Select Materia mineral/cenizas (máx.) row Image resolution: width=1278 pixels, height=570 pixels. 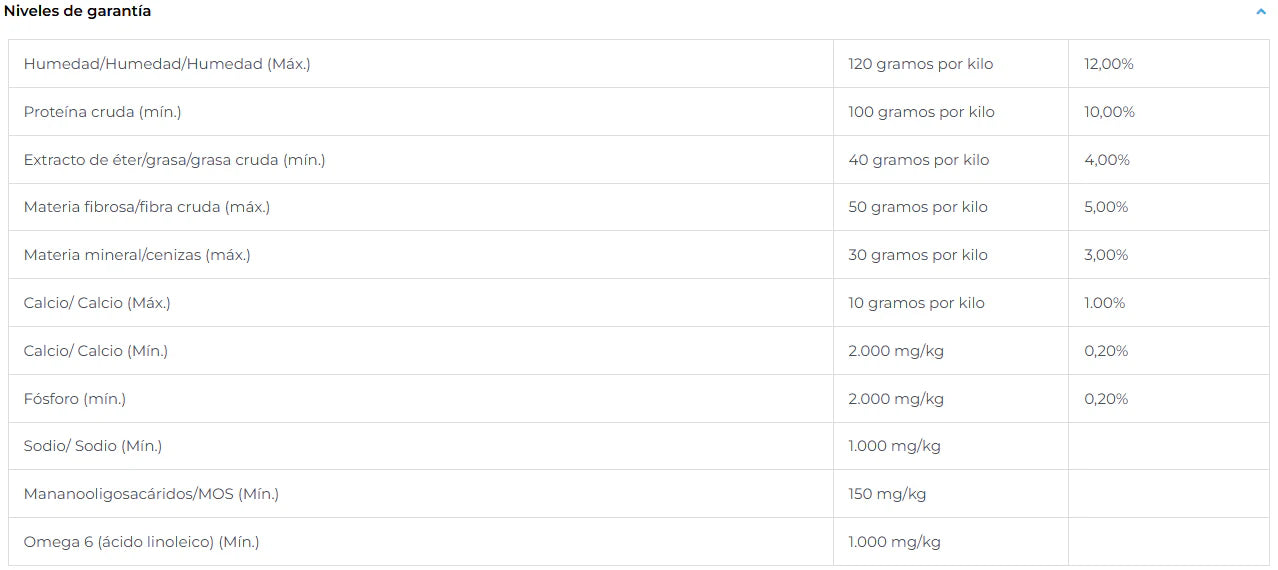click(638, 255)
